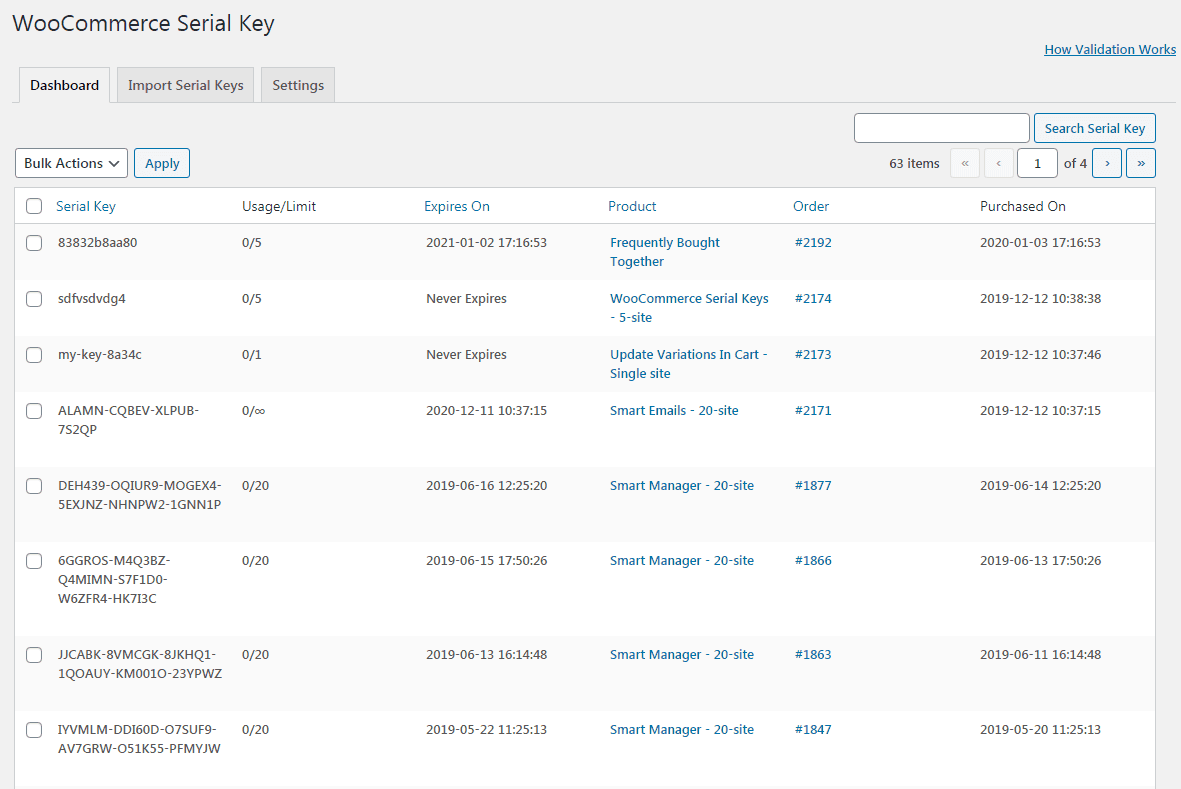Open the Smart Emails - 20-site product link

click(674, 411)
